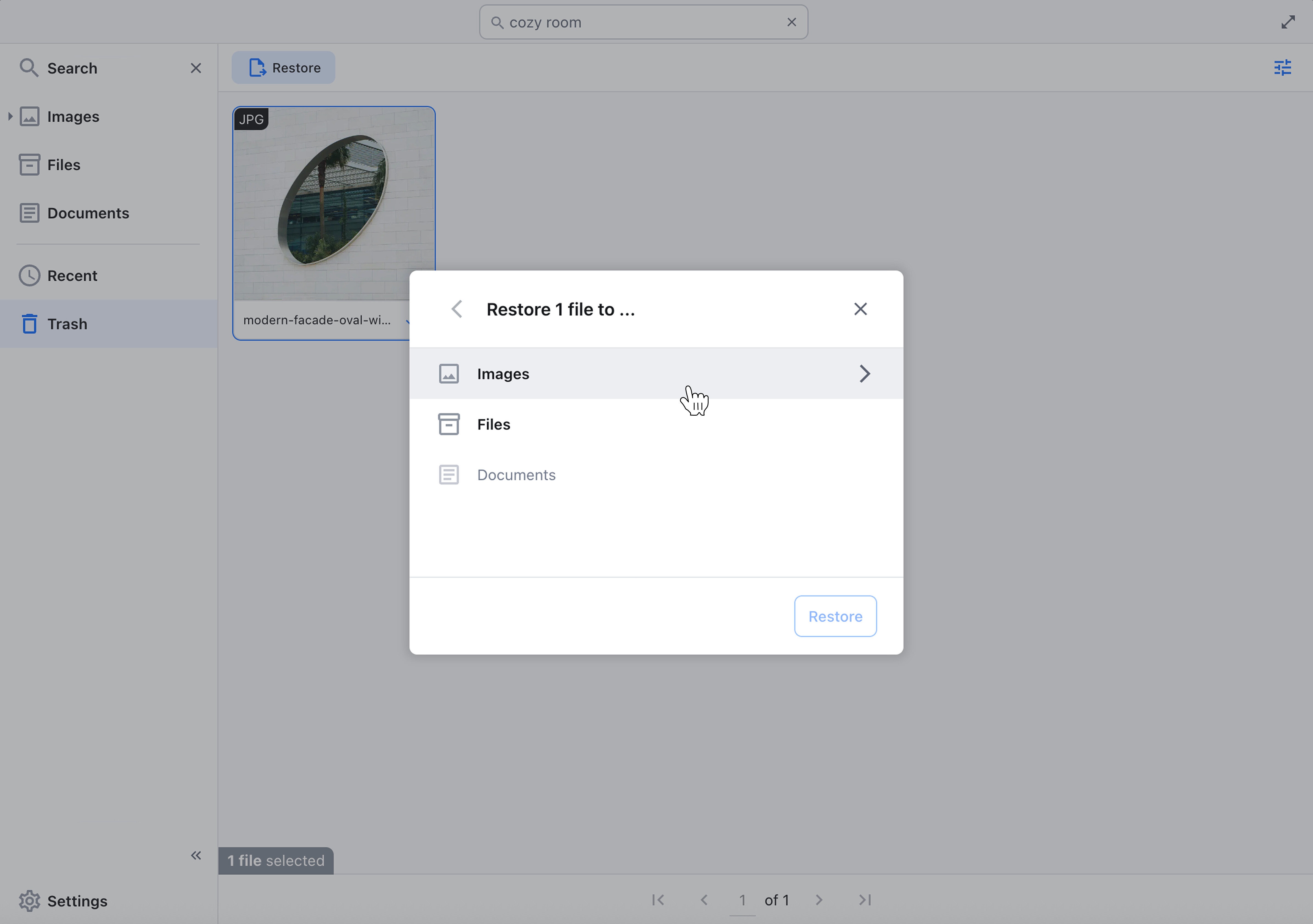The image size is (1313, 924).
Task: Click the Trash bin icon
Action: point(30,324)
